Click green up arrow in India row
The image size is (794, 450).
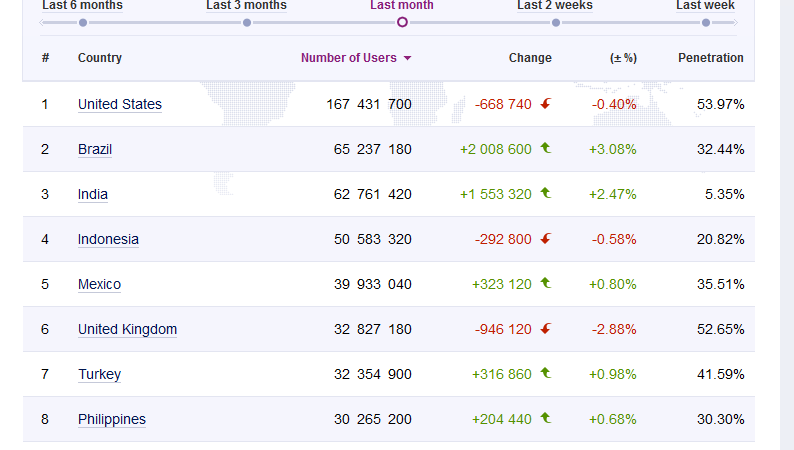click(x=546, y=193)
